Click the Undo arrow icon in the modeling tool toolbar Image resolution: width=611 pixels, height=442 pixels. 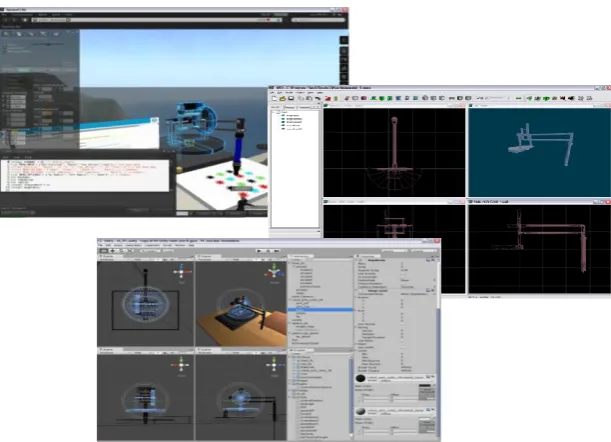(318, 98)
